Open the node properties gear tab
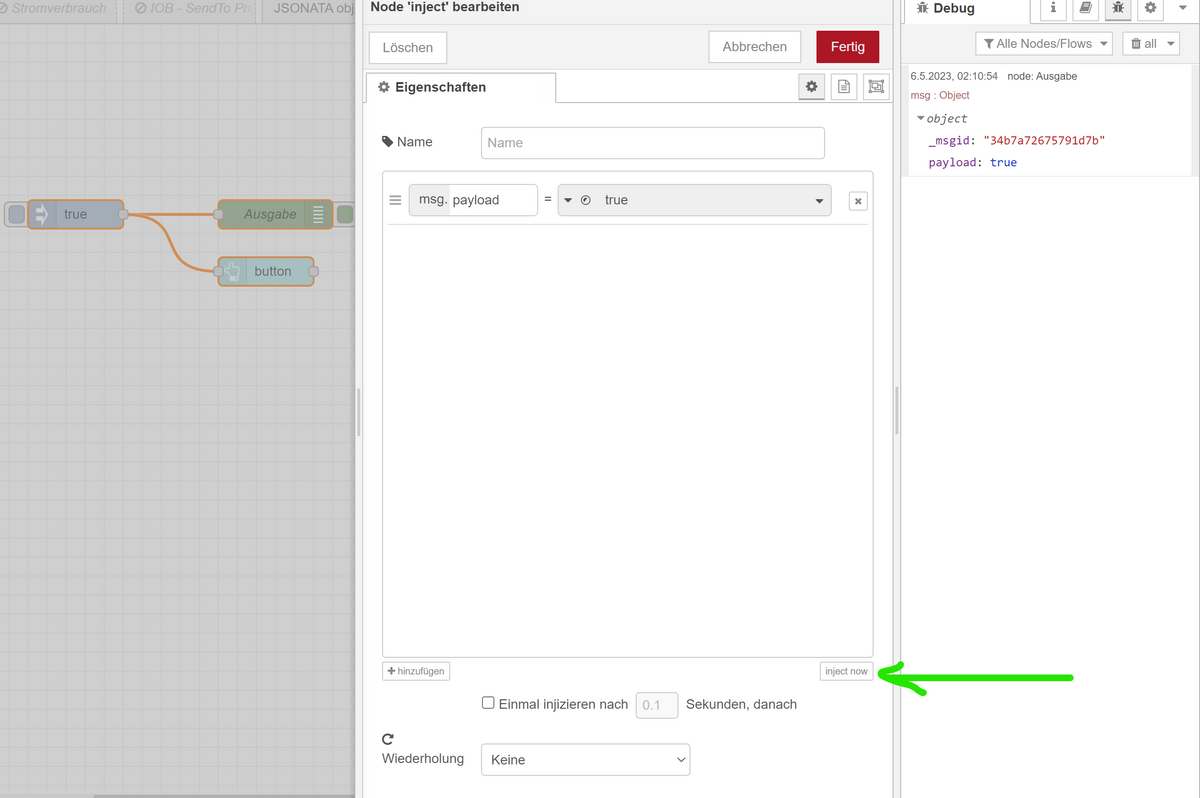 [x=812, y=87]
